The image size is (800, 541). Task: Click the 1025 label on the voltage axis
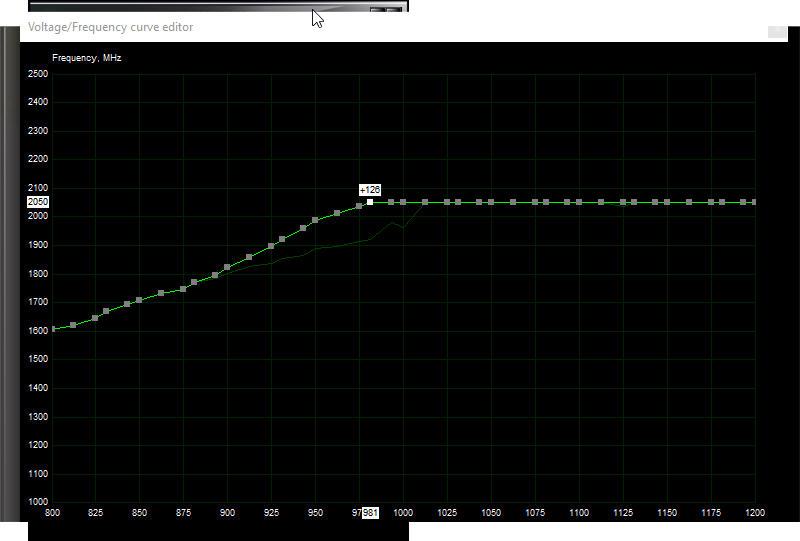(447, 512)
